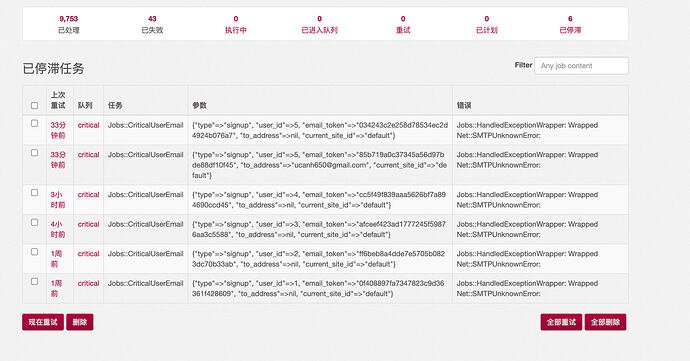Select SMTPUnknownError text in the user_id 1 row
Image resolution: width=690 pixels, height=361 pixels.
coord(499,294)
